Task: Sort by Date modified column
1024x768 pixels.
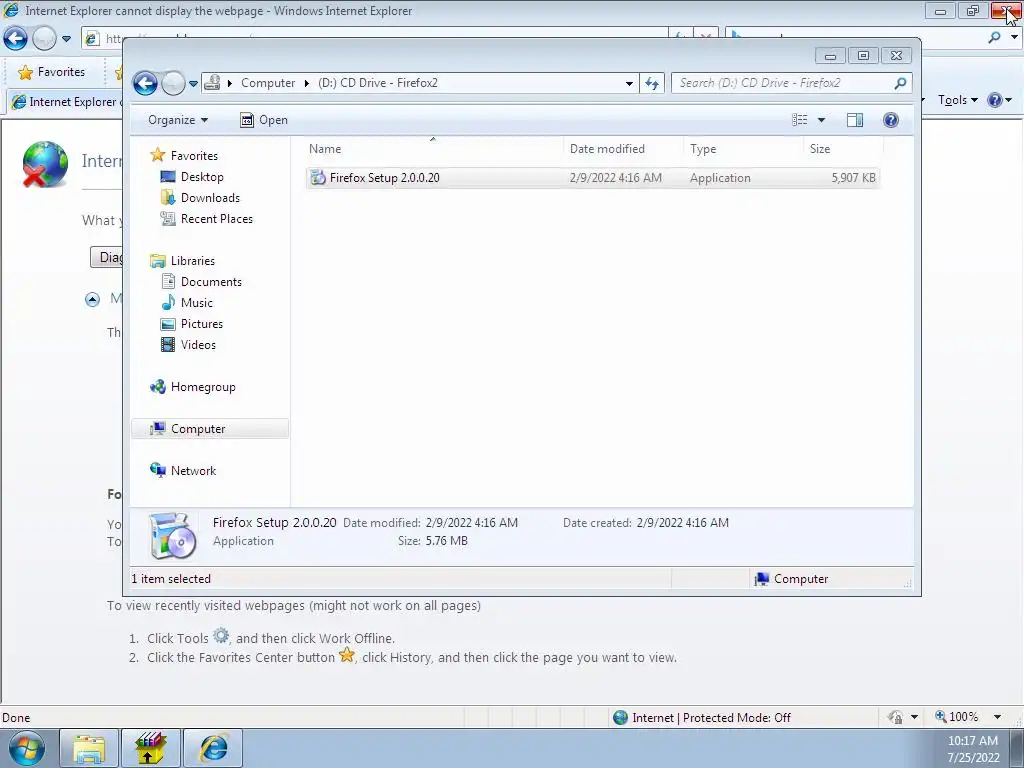Action: 623,149
